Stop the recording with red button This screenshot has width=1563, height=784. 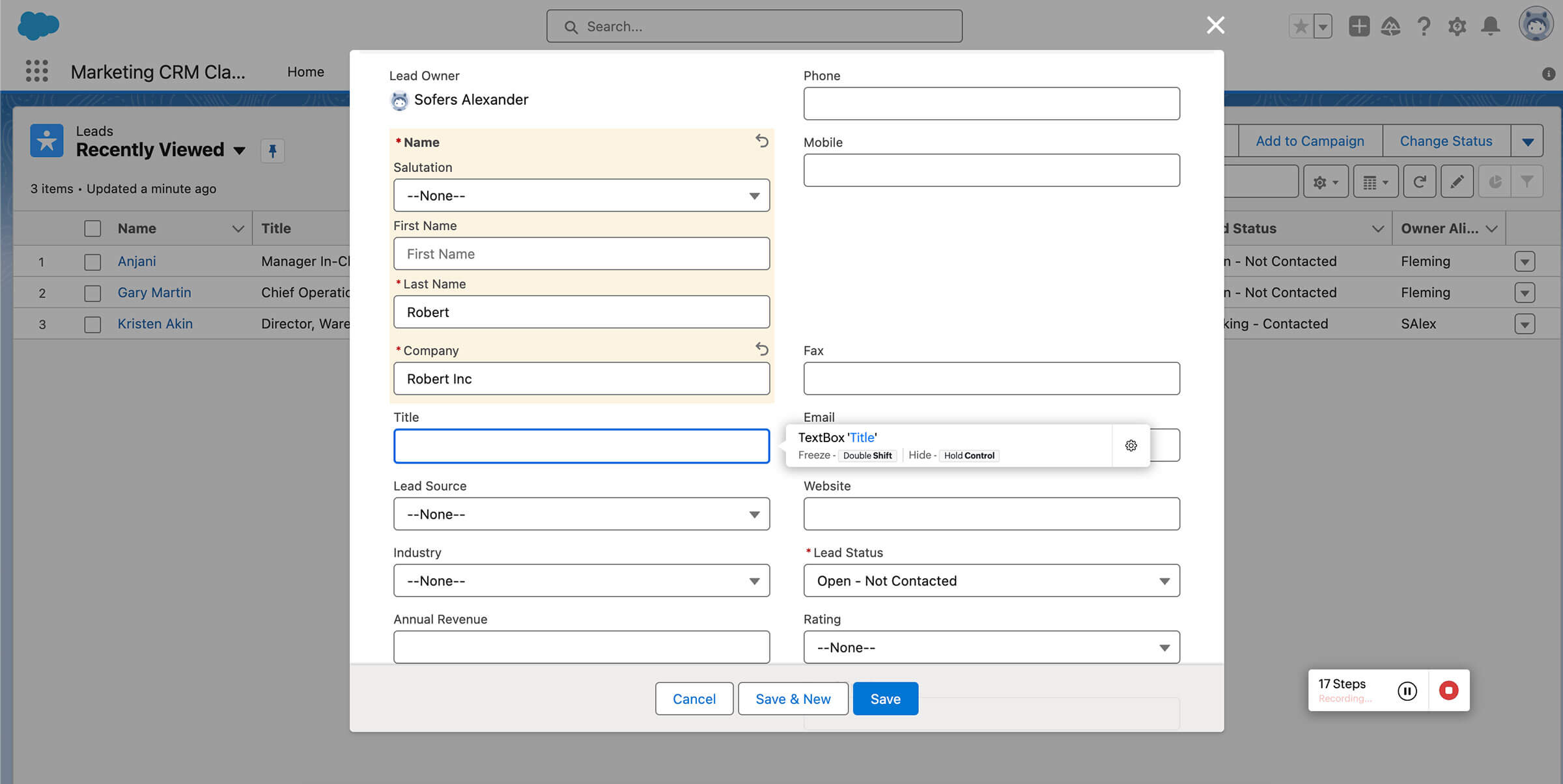[1448, 690]
